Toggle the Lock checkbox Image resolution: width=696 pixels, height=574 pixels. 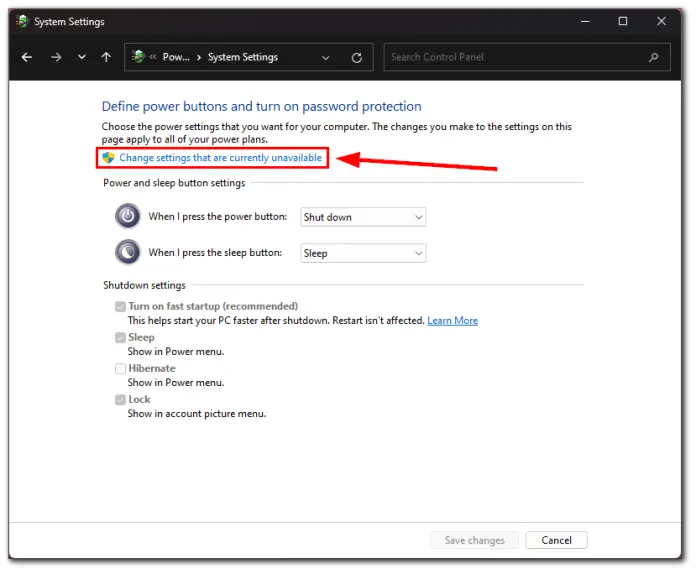[120, 400]
